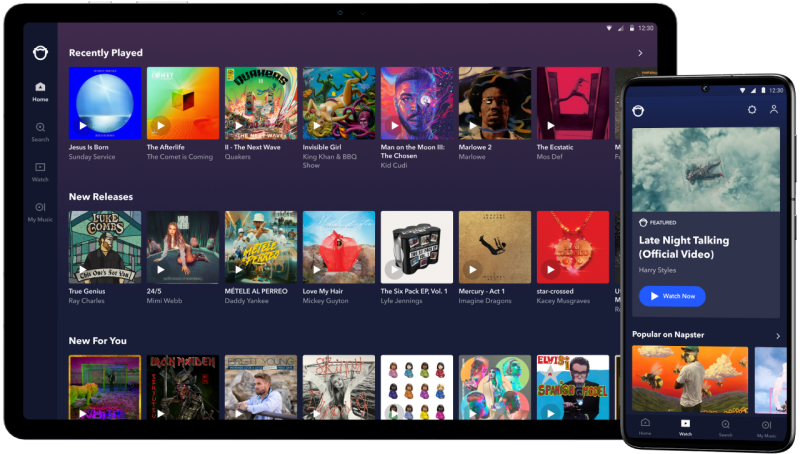Click the 'Harry Styles' artist name on phone
This screenshot has width=800, height=454.
[657, 270]
